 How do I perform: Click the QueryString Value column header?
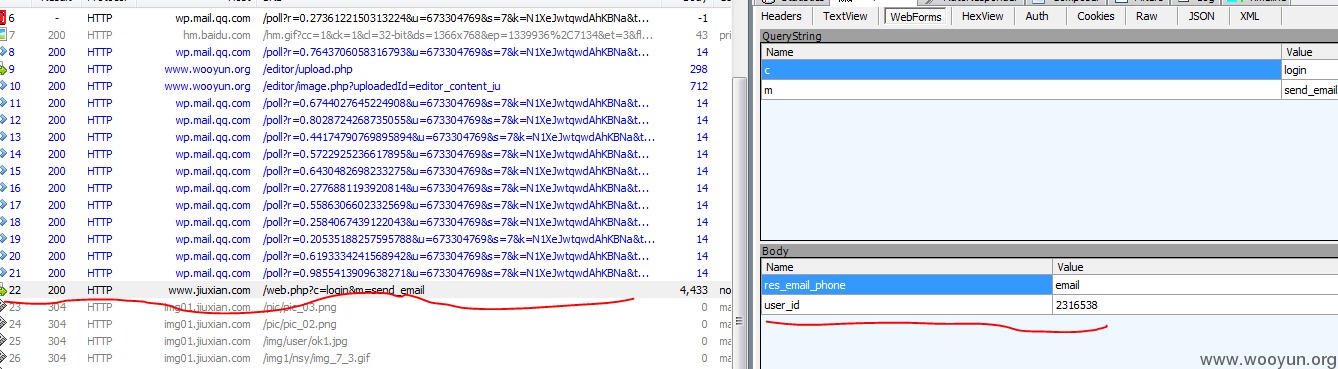coord(1310,51)
